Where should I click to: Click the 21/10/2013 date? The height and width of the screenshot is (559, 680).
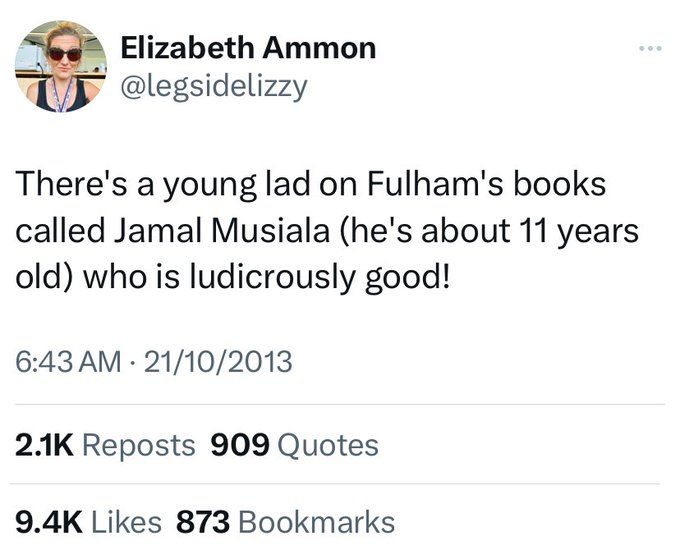[x=218, y=360]
